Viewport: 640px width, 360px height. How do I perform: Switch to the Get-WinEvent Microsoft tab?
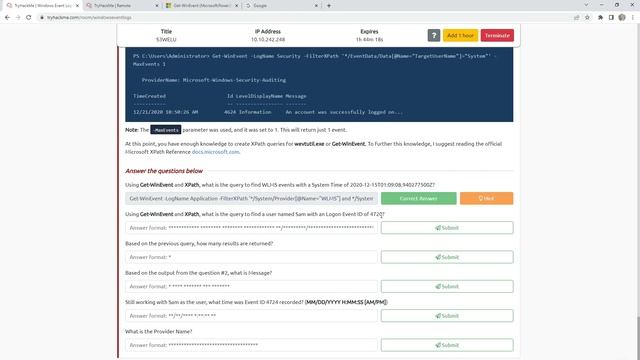coord(201,6)
